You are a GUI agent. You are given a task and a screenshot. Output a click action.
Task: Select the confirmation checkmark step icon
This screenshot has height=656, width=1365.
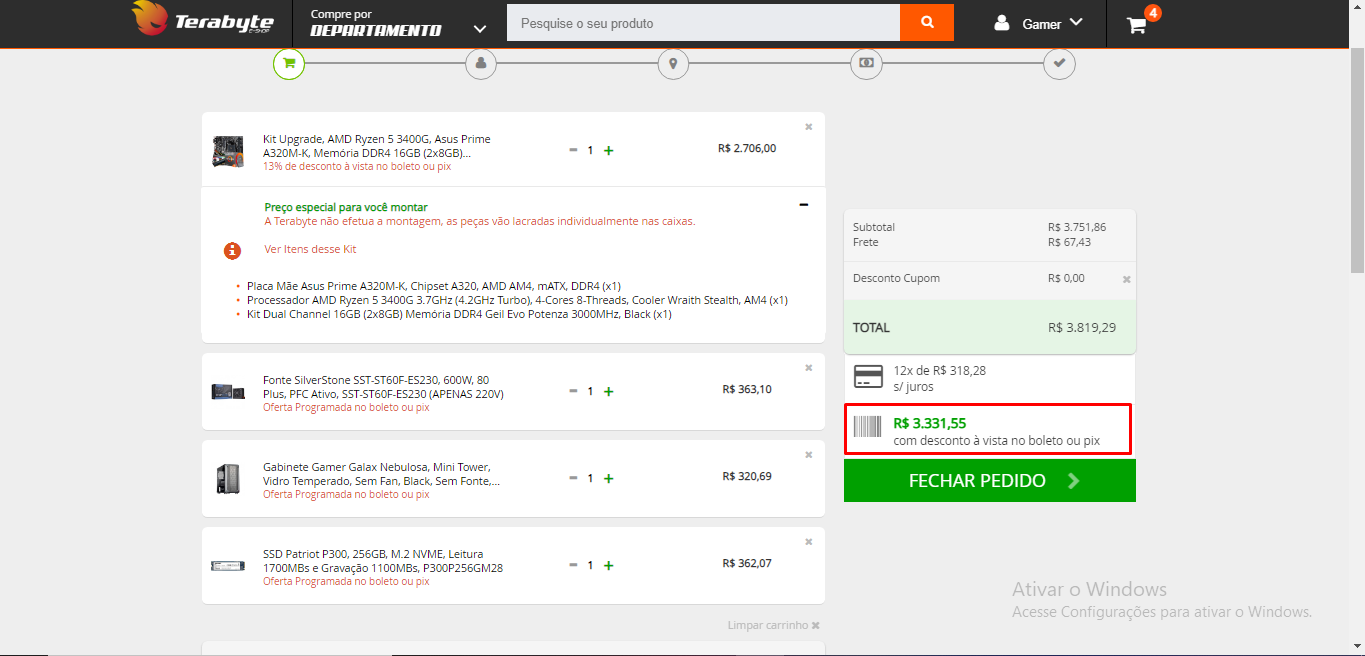[x=1059, y=64]
